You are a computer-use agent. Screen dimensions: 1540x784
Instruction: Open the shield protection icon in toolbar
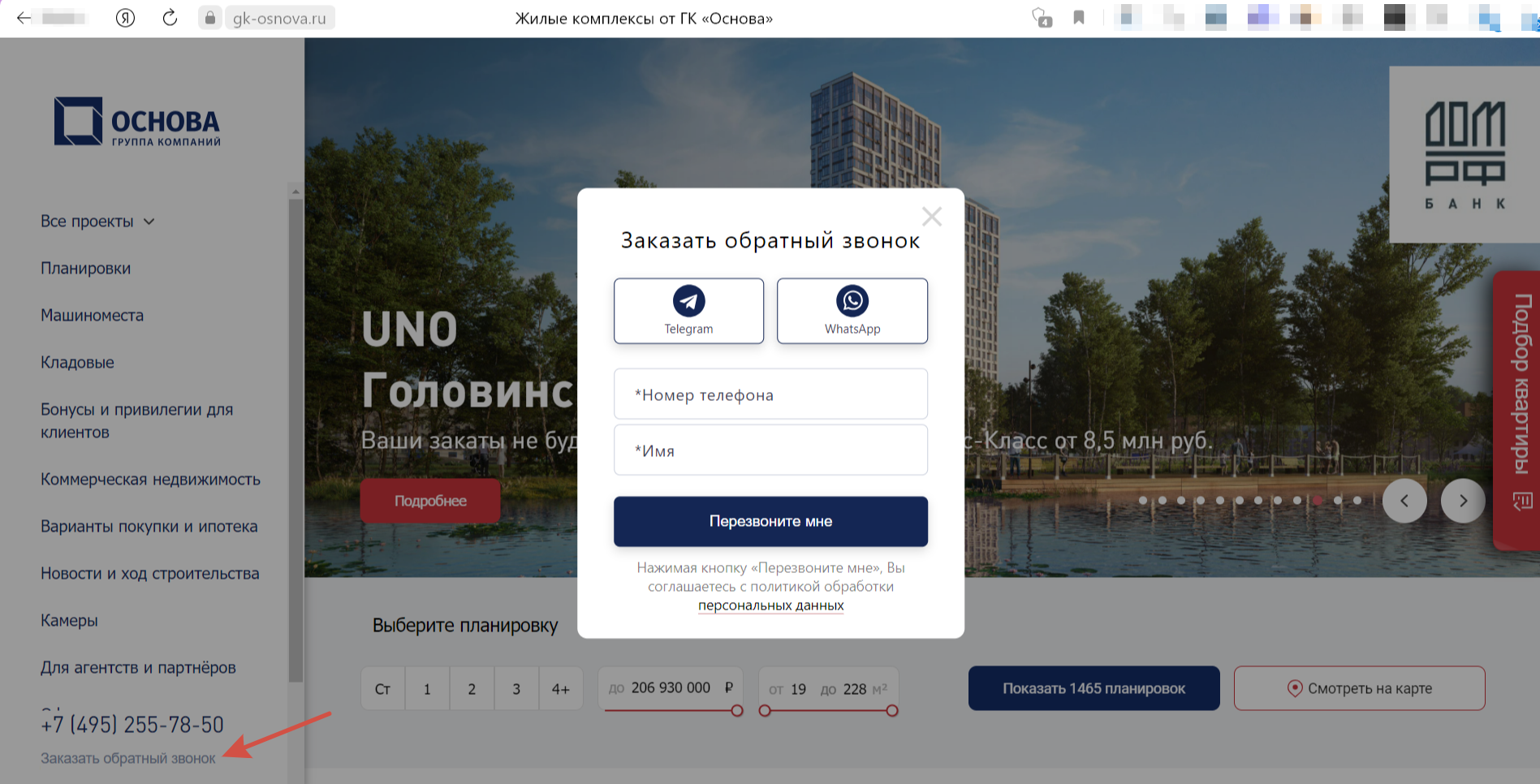pos(1042,18)
